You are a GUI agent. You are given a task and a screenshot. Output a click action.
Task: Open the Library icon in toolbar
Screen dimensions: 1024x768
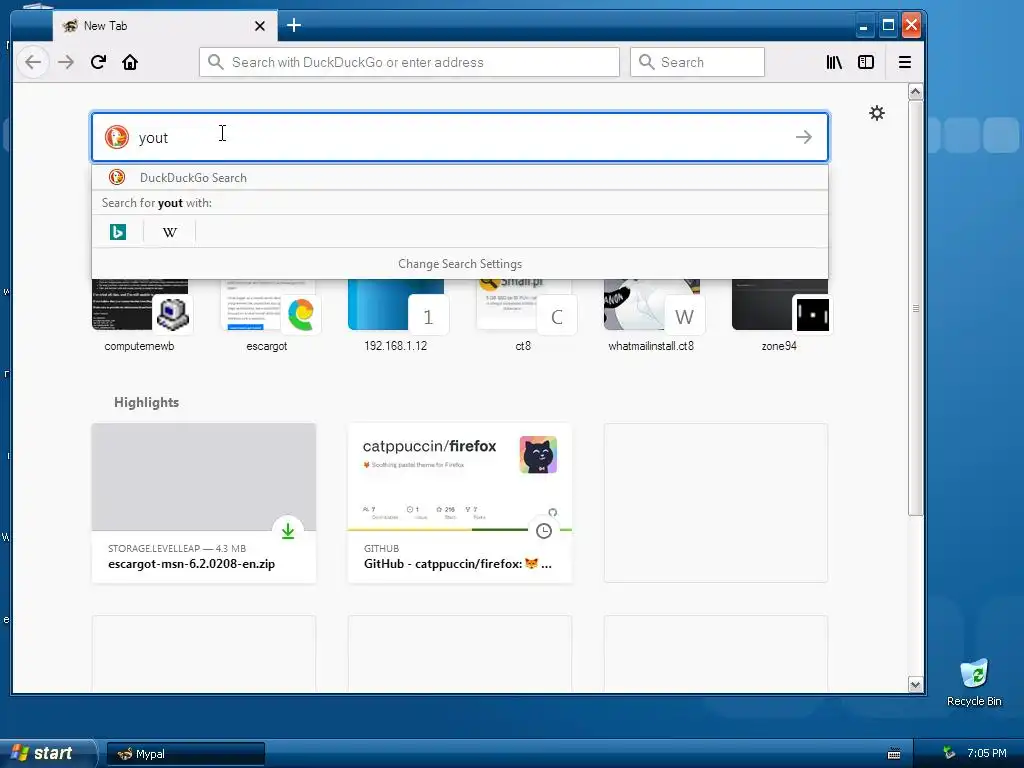834,62
